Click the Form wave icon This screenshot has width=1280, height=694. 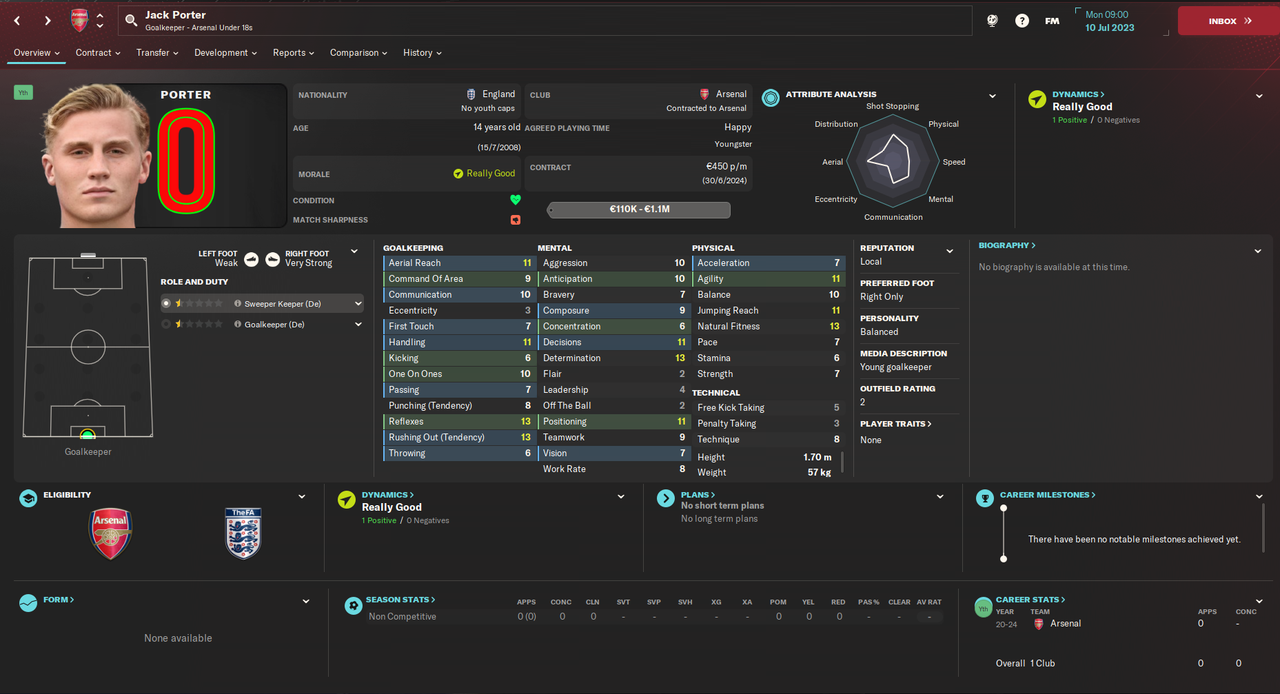28,603
